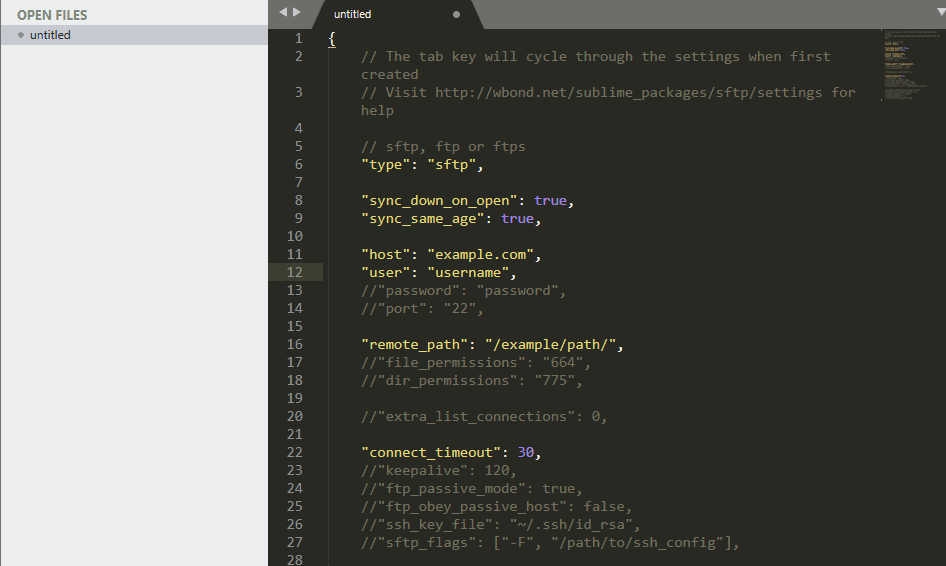Click the OPEN FILES sidebar header

[x=52, y=15]
